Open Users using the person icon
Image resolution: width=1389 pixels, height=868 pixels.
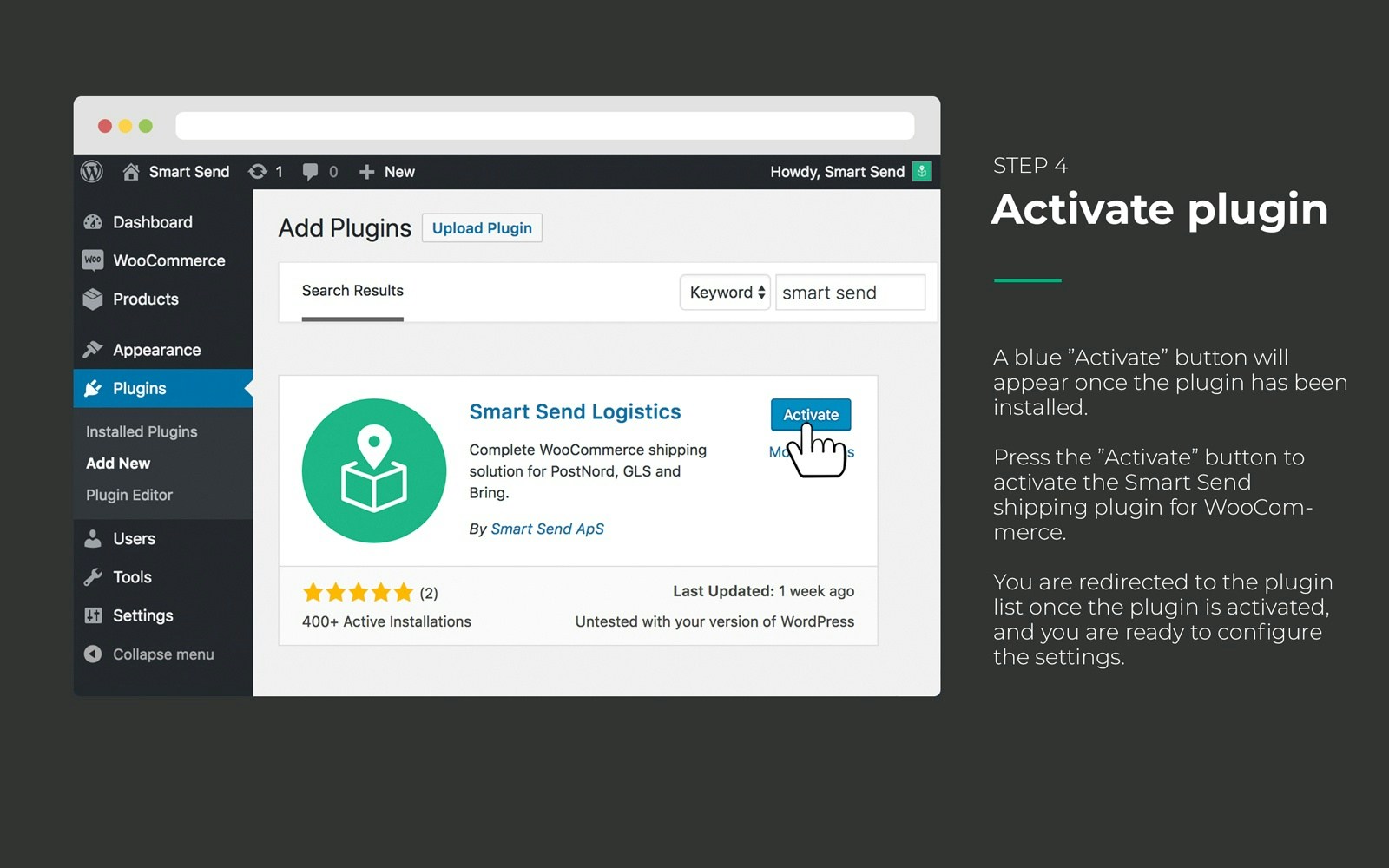(93, 538)
